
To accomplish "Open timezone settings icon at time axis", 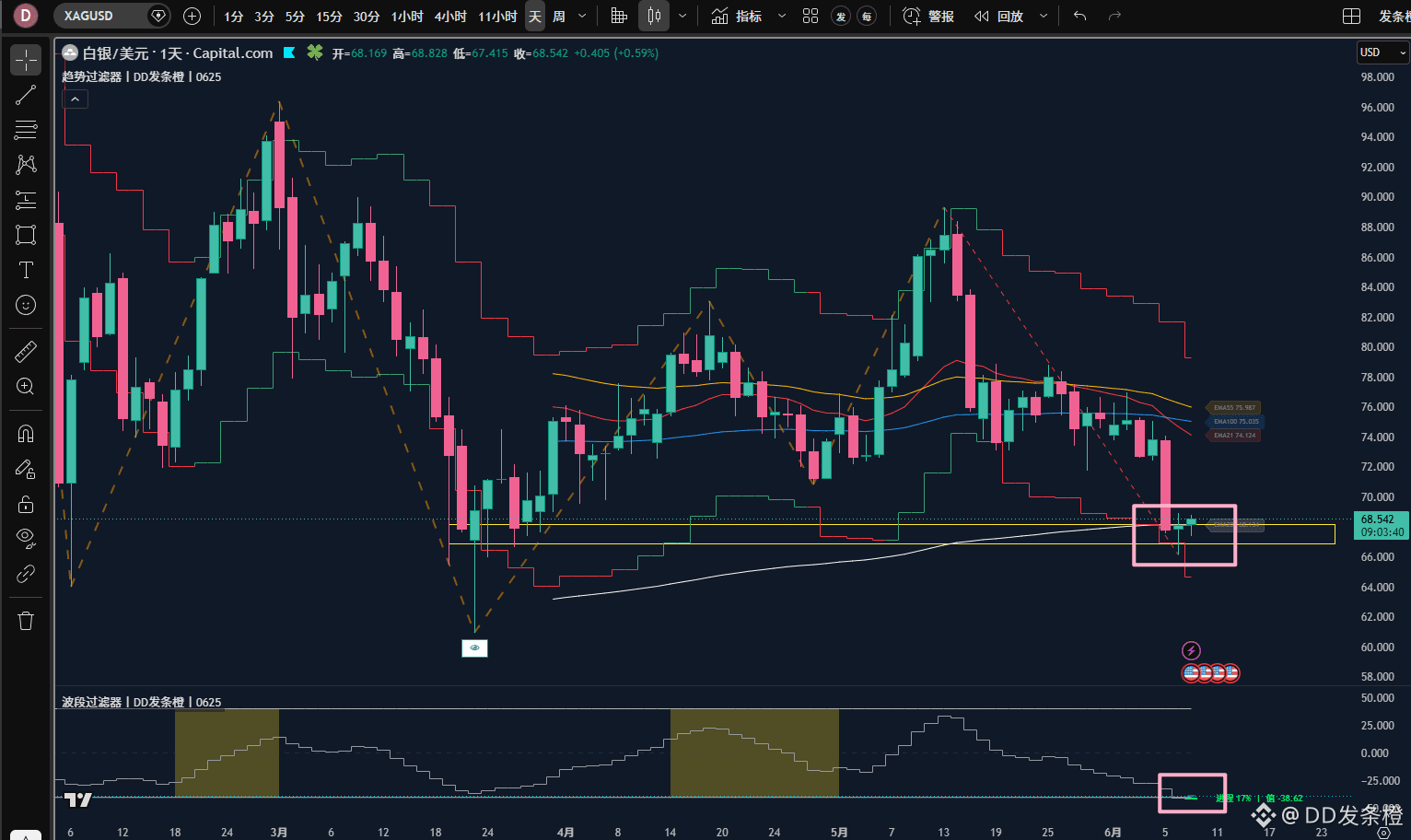I will point(1382,832).
